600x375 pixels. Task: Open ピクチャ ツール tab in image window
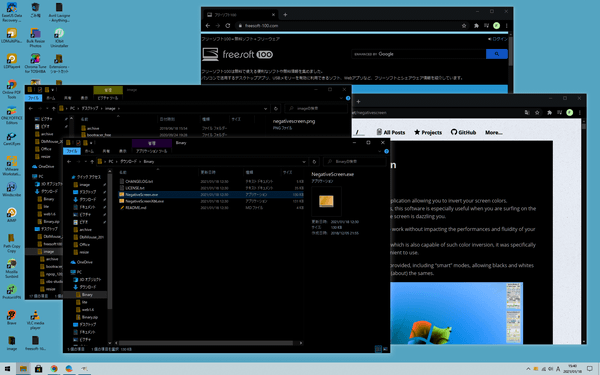(x=108, y=98)
